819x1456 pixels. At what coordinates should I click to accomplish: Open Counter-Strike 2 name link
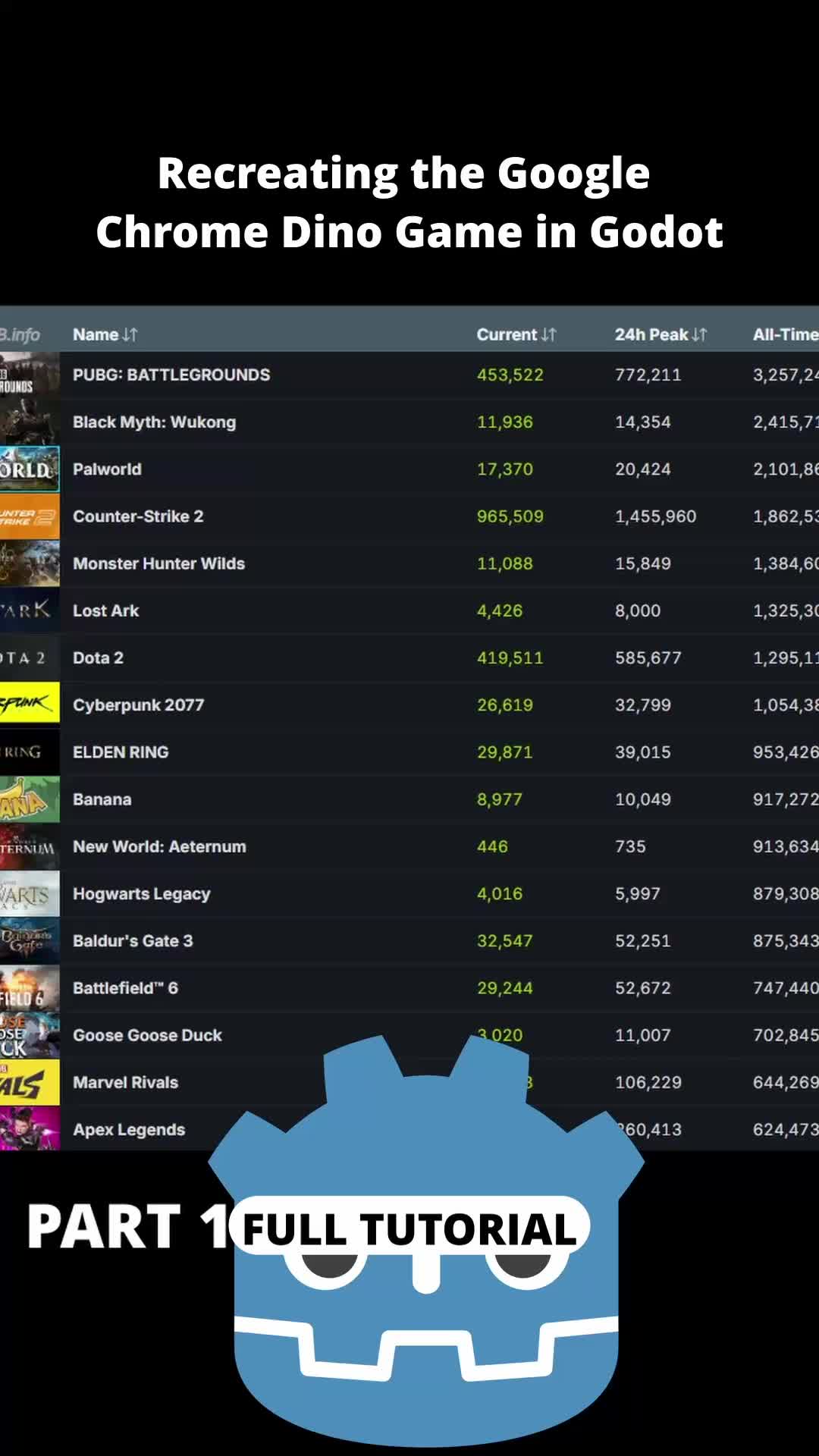(138, 516)
